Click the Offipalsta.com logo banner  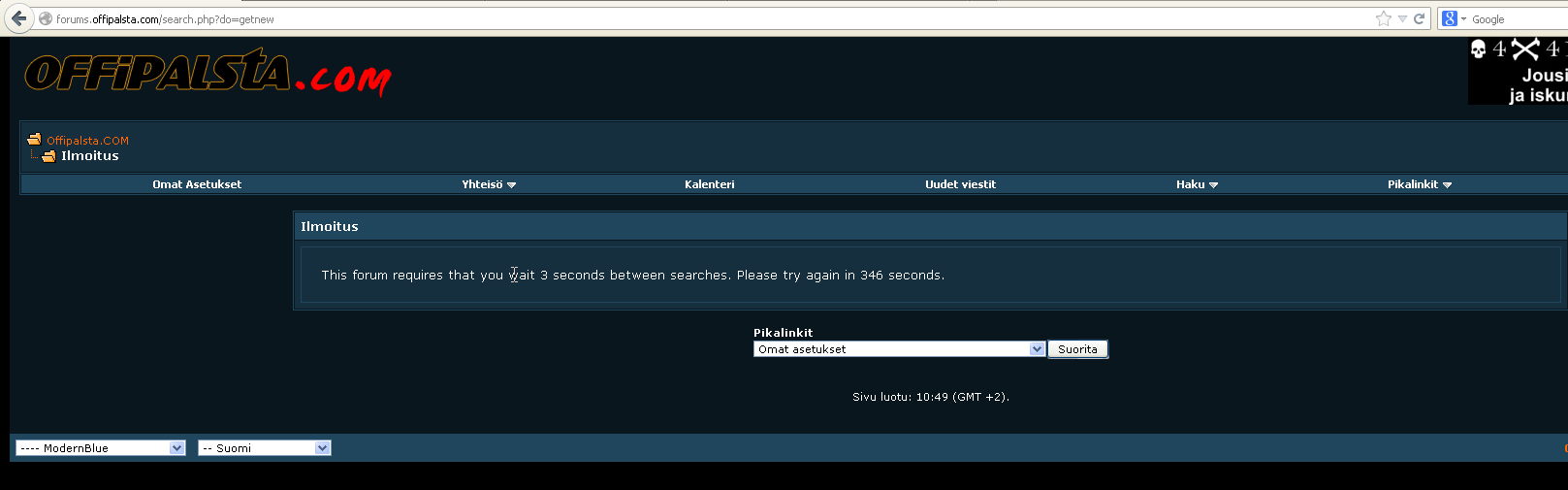(208, 74)
